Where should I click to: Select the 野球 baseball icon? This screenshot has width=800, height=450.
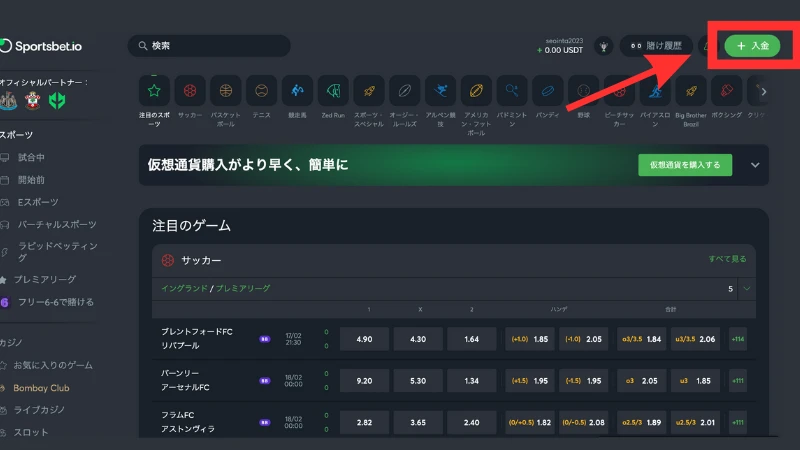pos(583,91)
